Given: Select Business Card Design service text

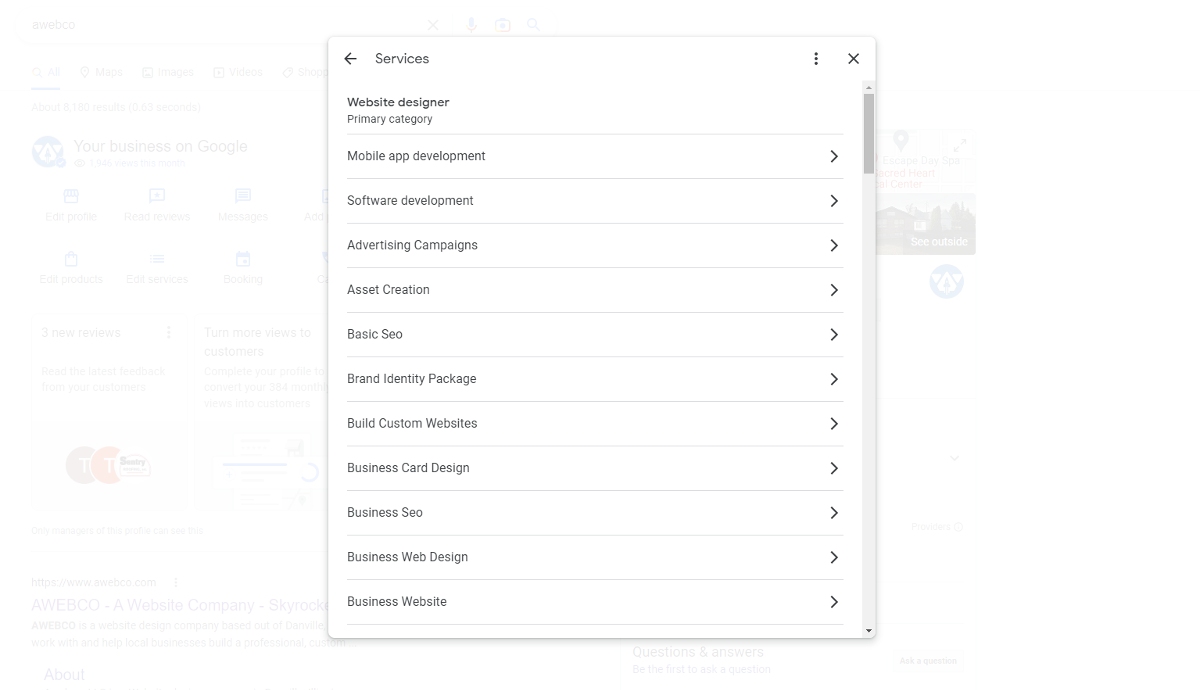Looking at the screenshot, I should pos(408,468).
